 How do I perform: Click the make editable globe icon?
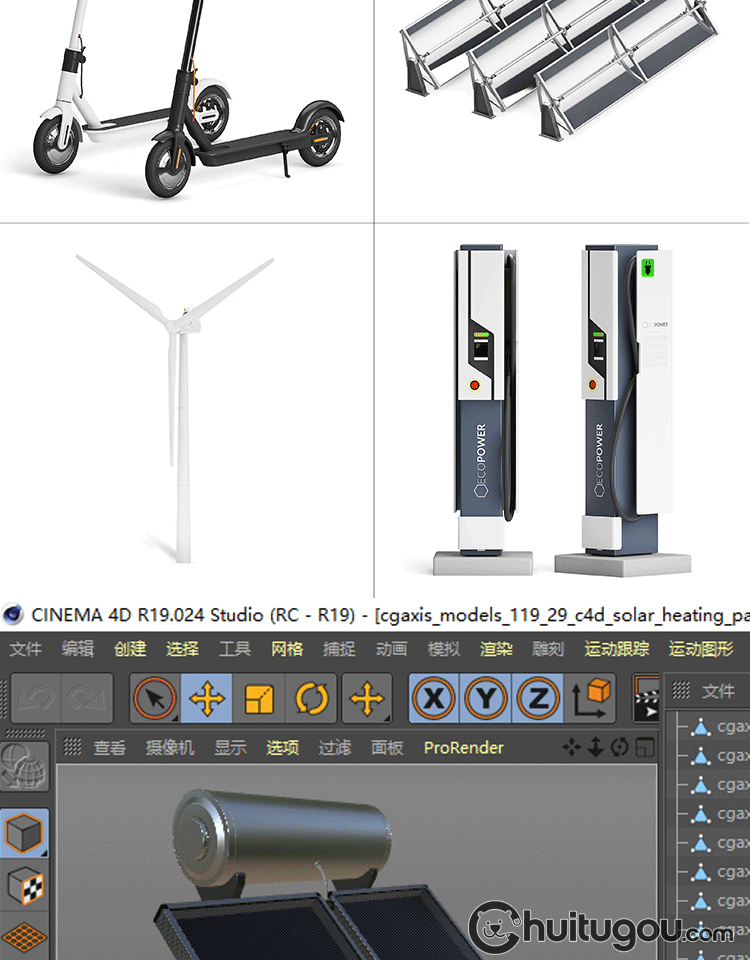pyautogui.click(x=23, y=768)
